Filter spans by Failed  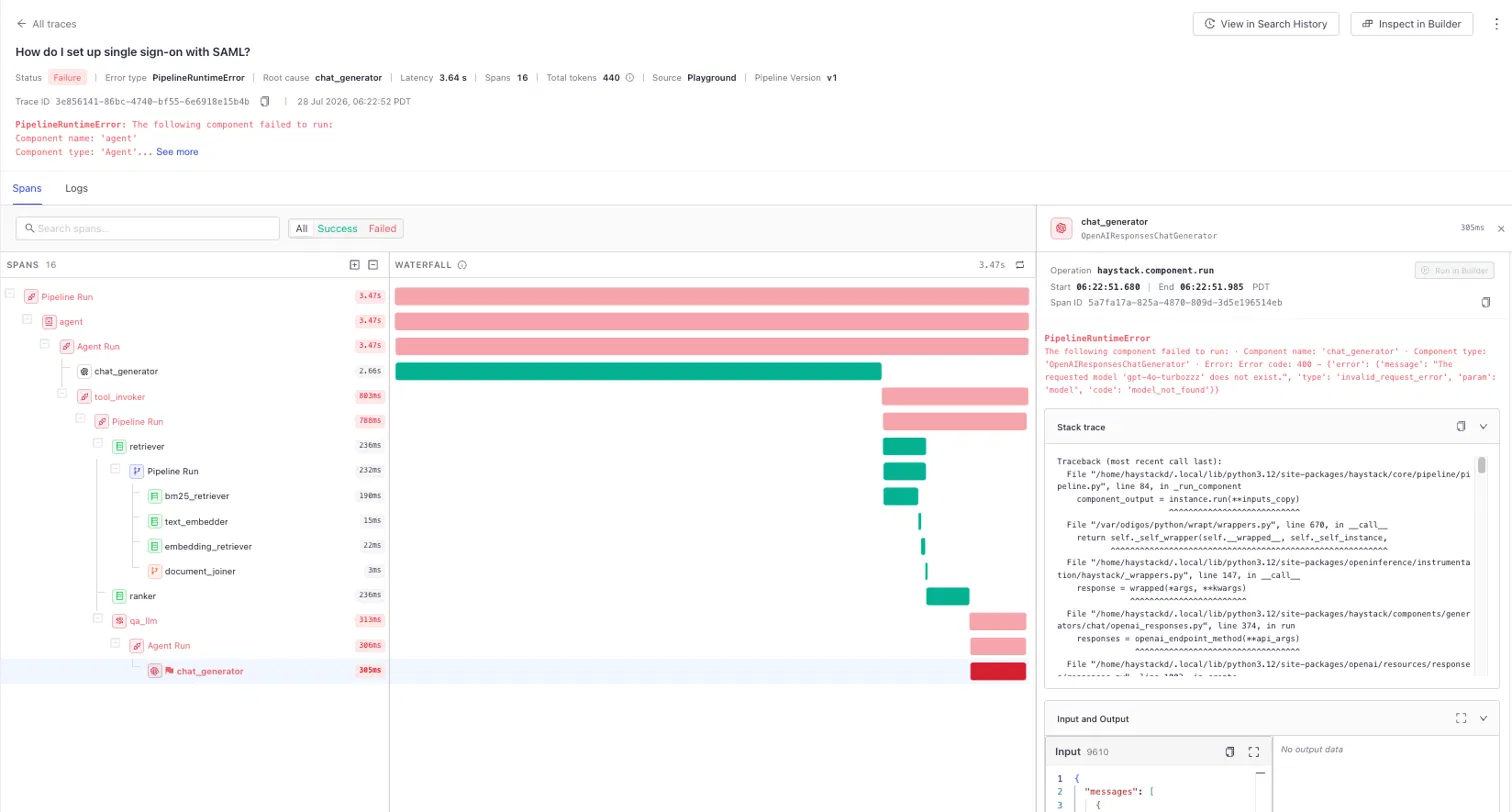click(x=382, y=229)
